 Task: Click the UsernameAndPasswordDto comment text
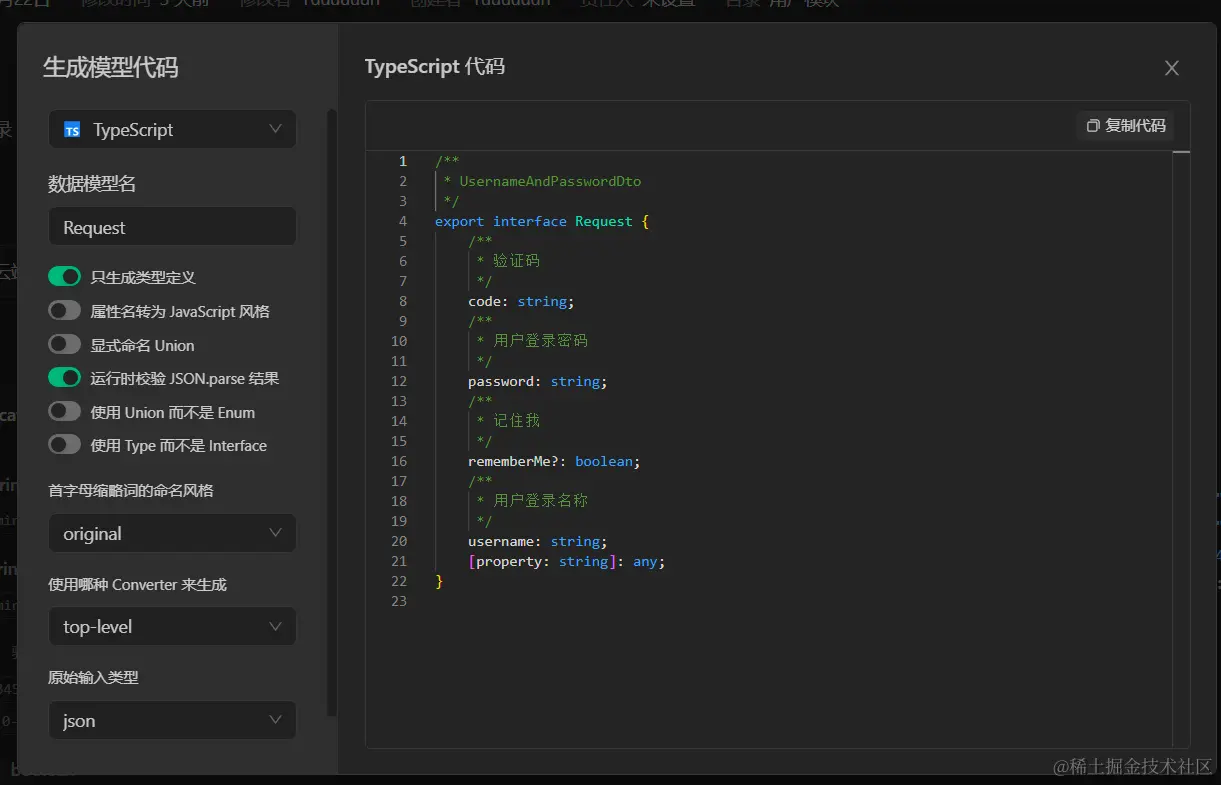[550, 181]
